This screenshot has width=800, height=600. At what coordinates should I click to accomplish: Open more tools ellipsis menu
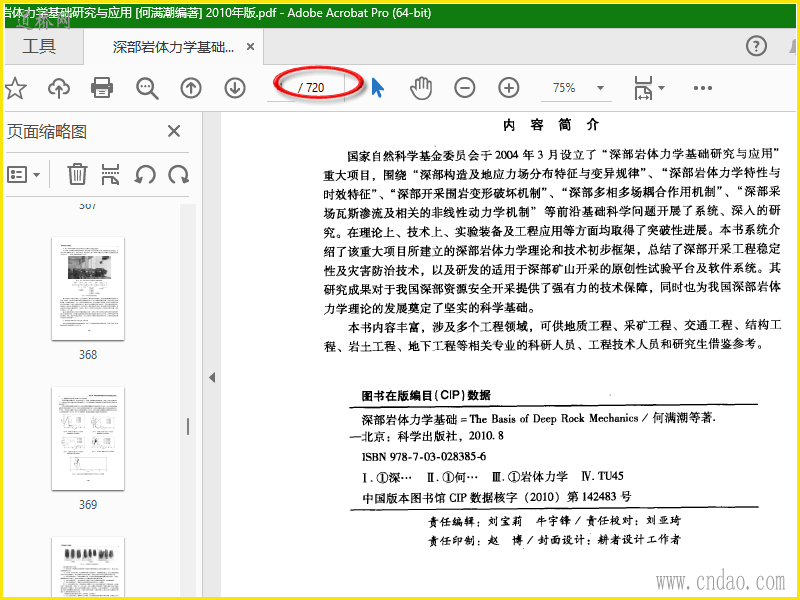pos(703,88)
